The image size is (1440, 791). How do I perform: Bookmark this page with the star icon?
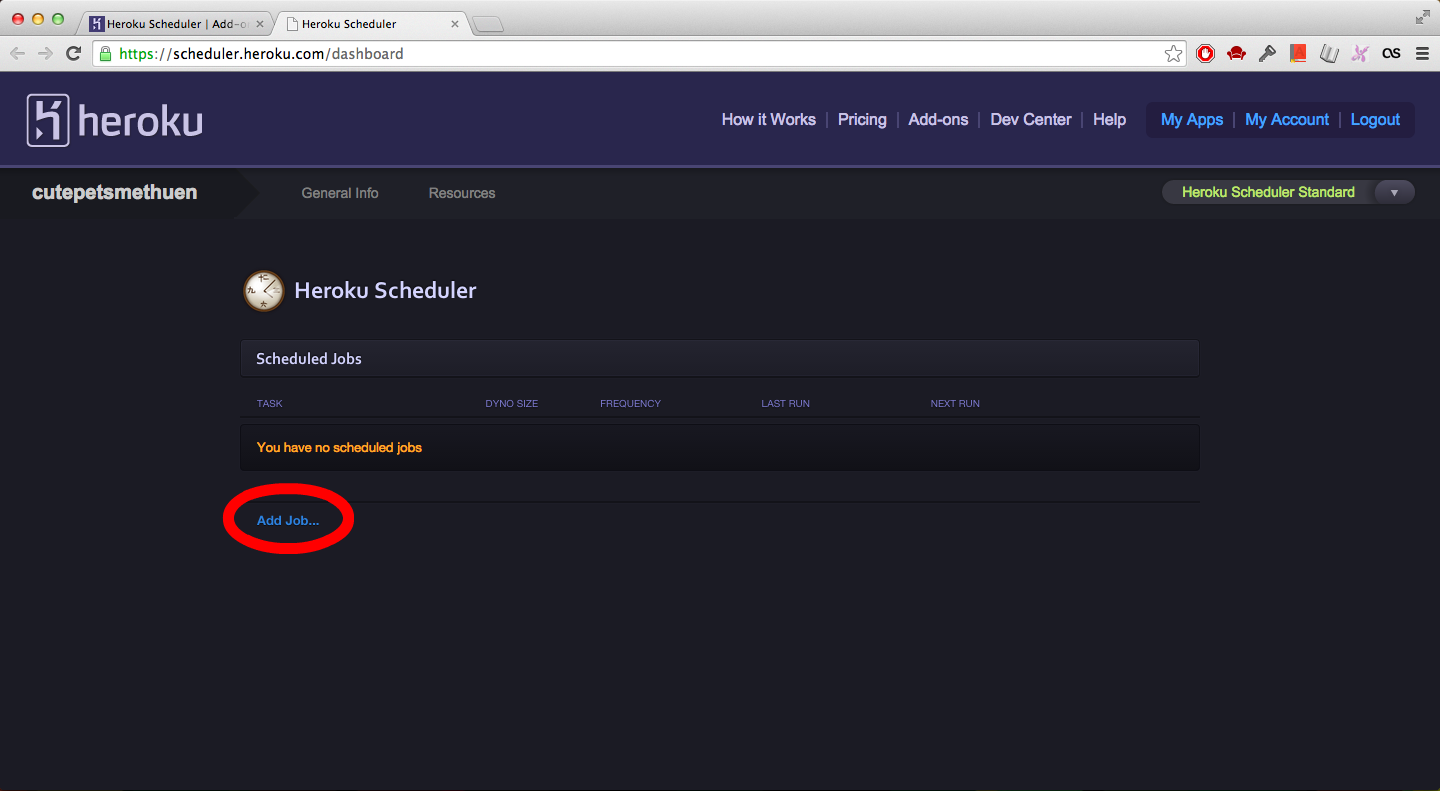[x=1173, y=54]
